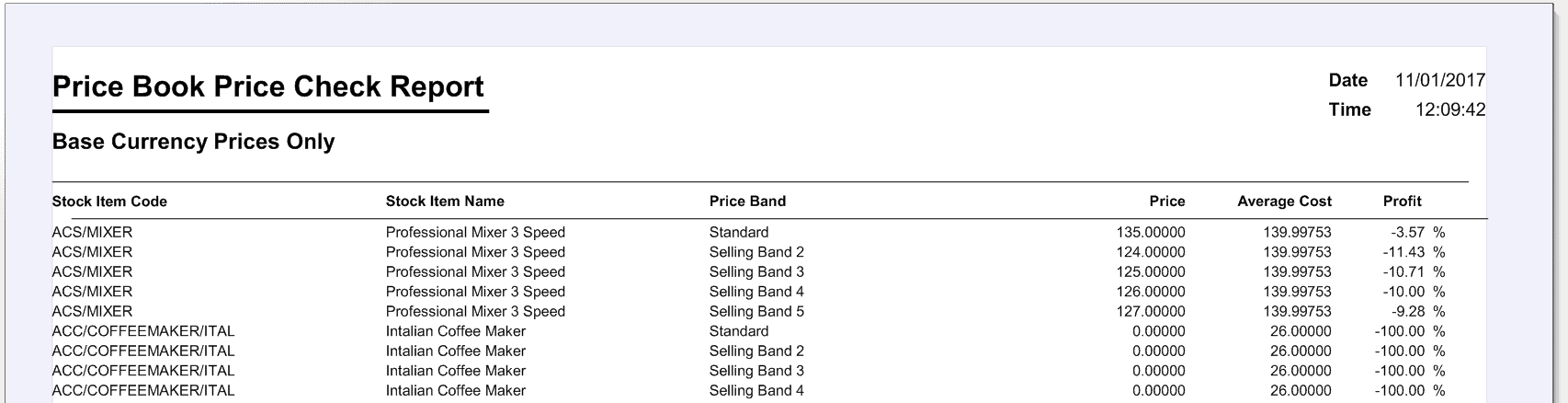Screen dimensions: 1568x403
Task: Click the 135.00000 price value
Action: (1151, 233)
